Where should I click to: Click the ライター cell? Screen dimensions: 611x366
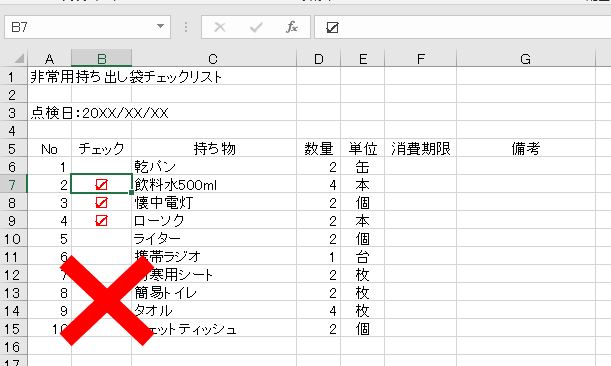[214, 239]
